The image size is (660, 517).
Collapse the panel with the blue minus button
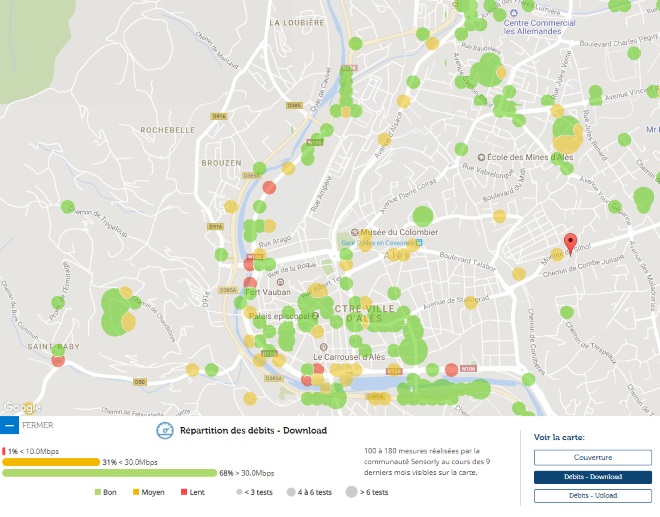click(10, 425)
